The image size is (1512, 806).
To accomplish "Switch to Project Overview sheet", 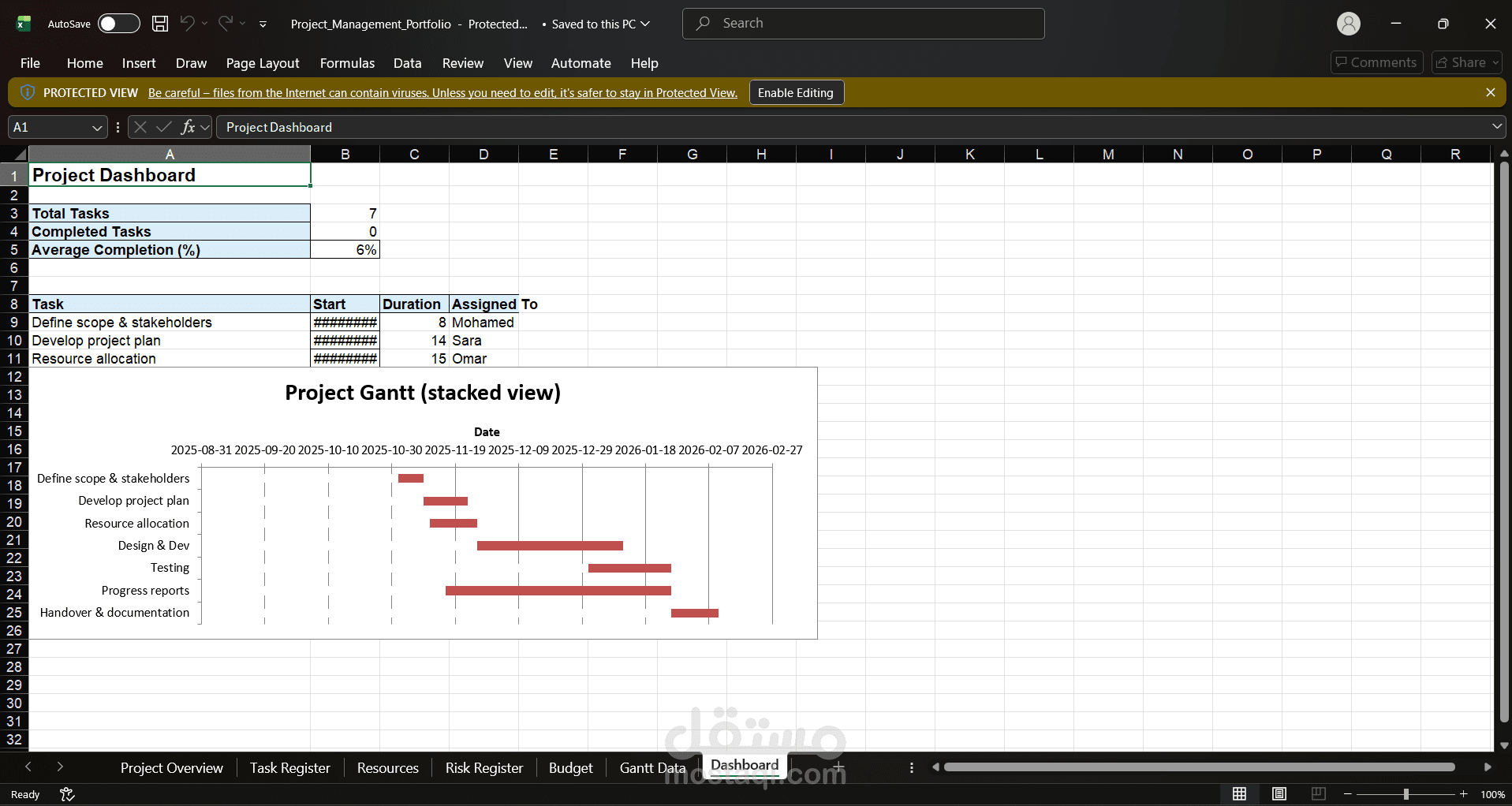I will (x=171, y=767).
